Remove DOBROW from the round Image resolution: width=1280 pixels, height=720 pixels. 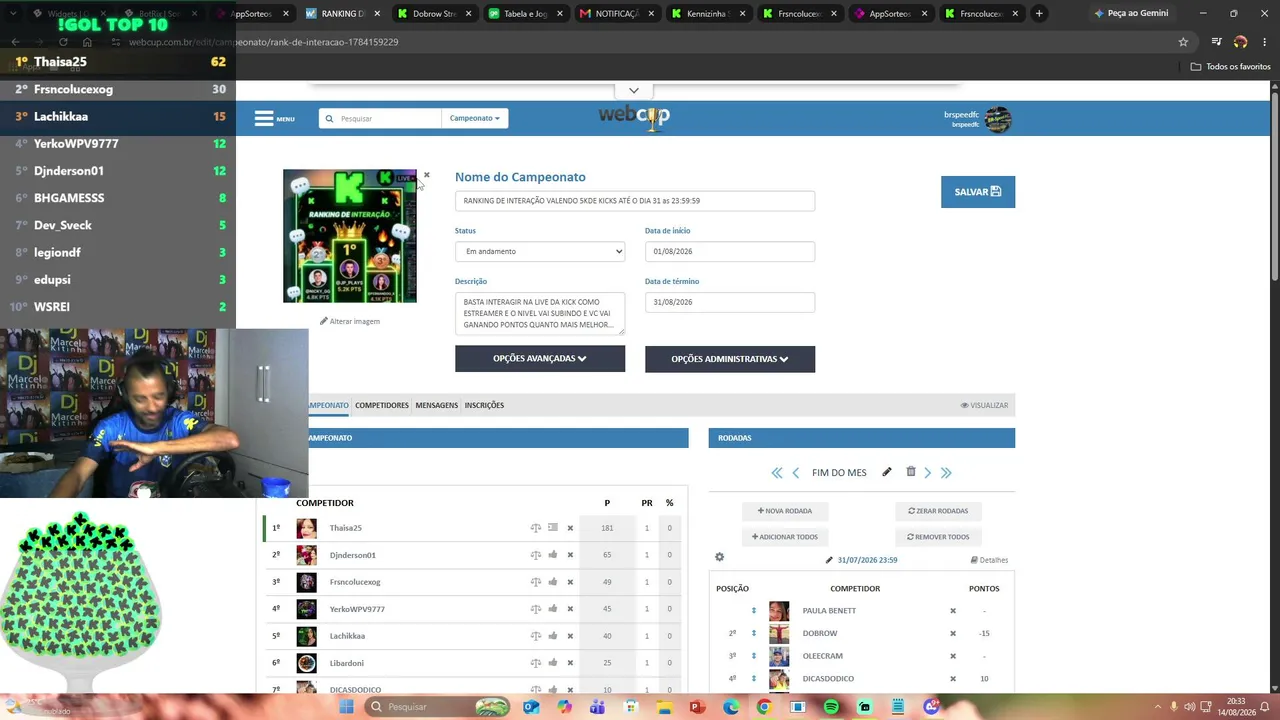953,633
